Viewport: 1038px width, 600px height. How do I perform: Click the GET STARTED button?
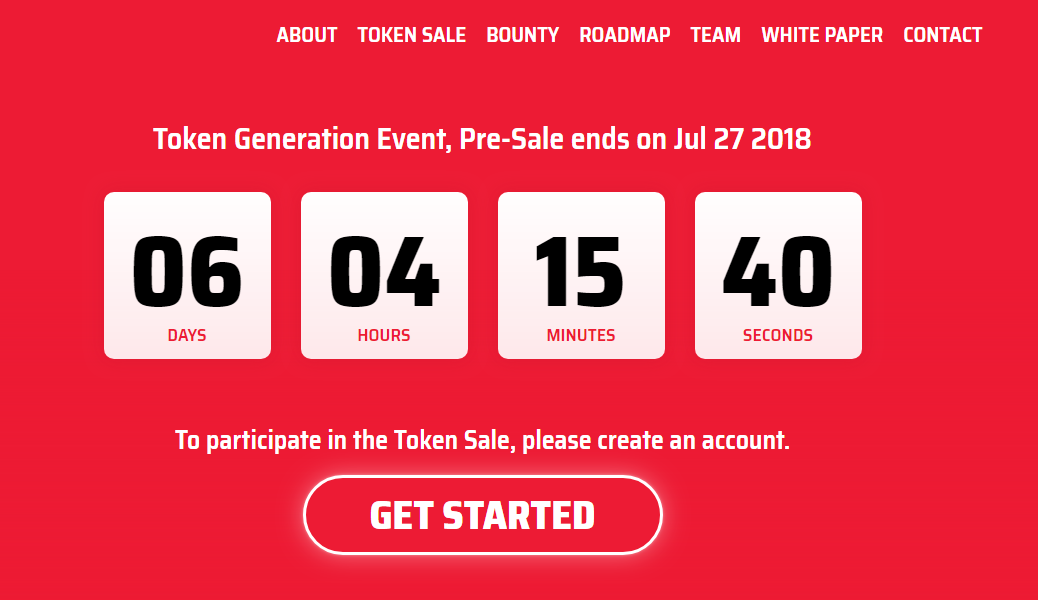pos(483,515)
